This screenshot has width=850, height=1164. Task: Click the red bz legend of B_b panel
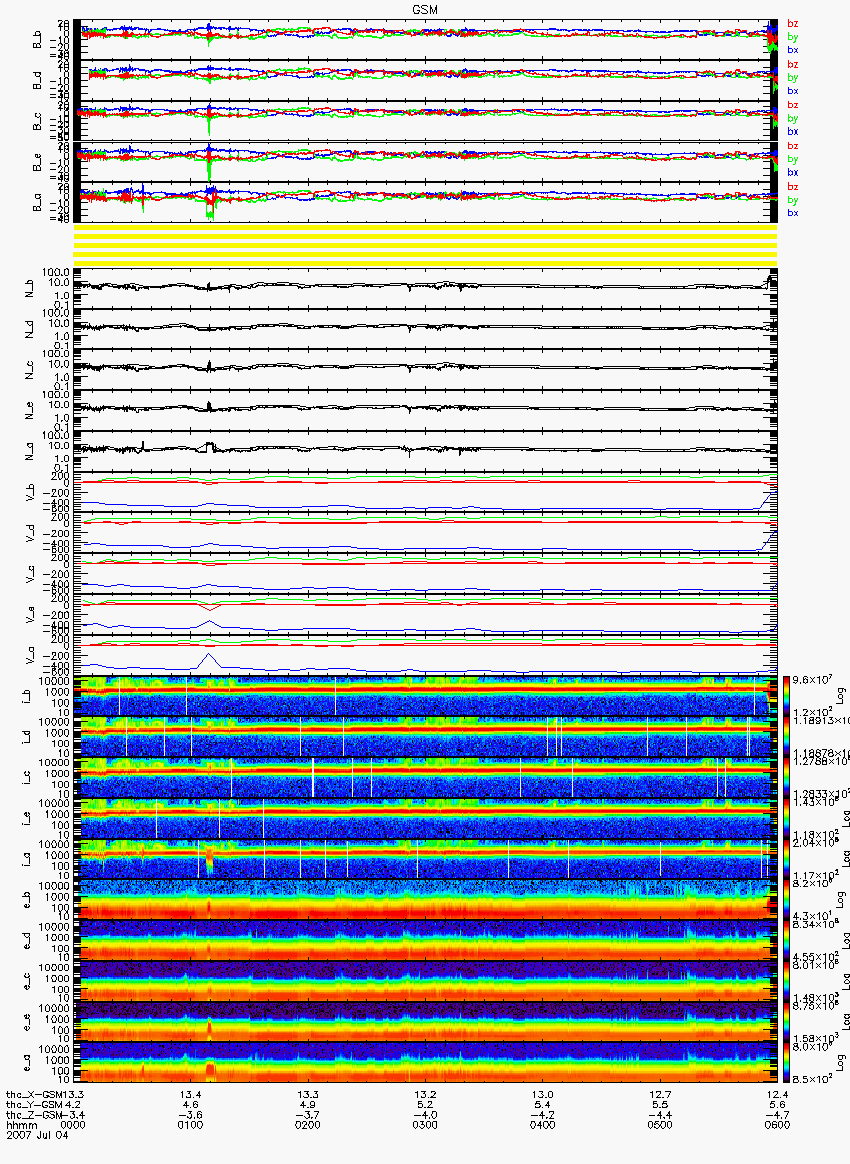(793, 24)
